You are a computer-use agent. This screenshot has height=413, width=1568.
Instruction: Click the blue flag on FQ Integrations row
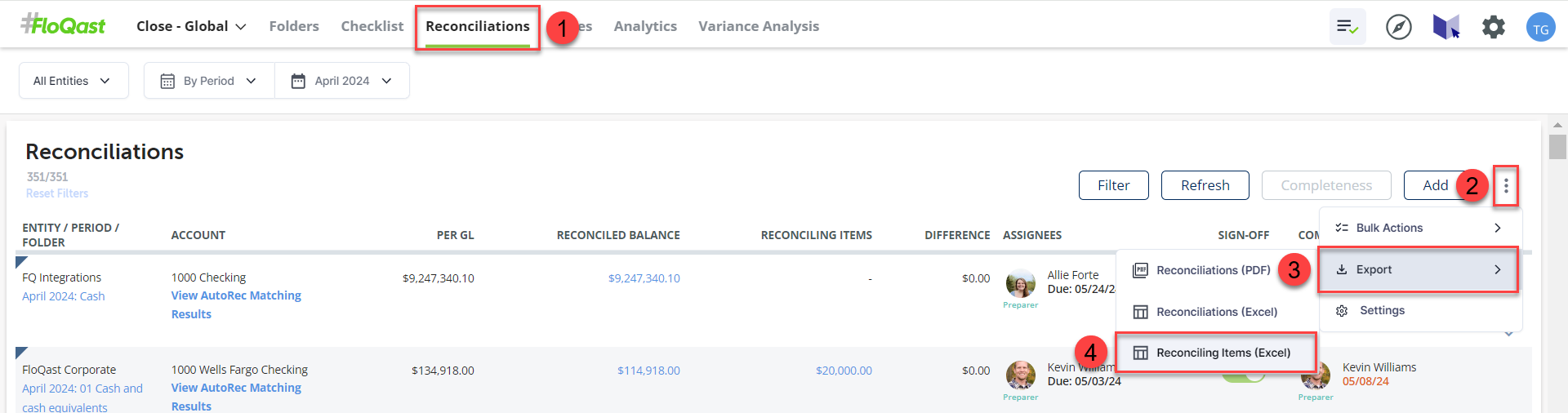(20, 262)
